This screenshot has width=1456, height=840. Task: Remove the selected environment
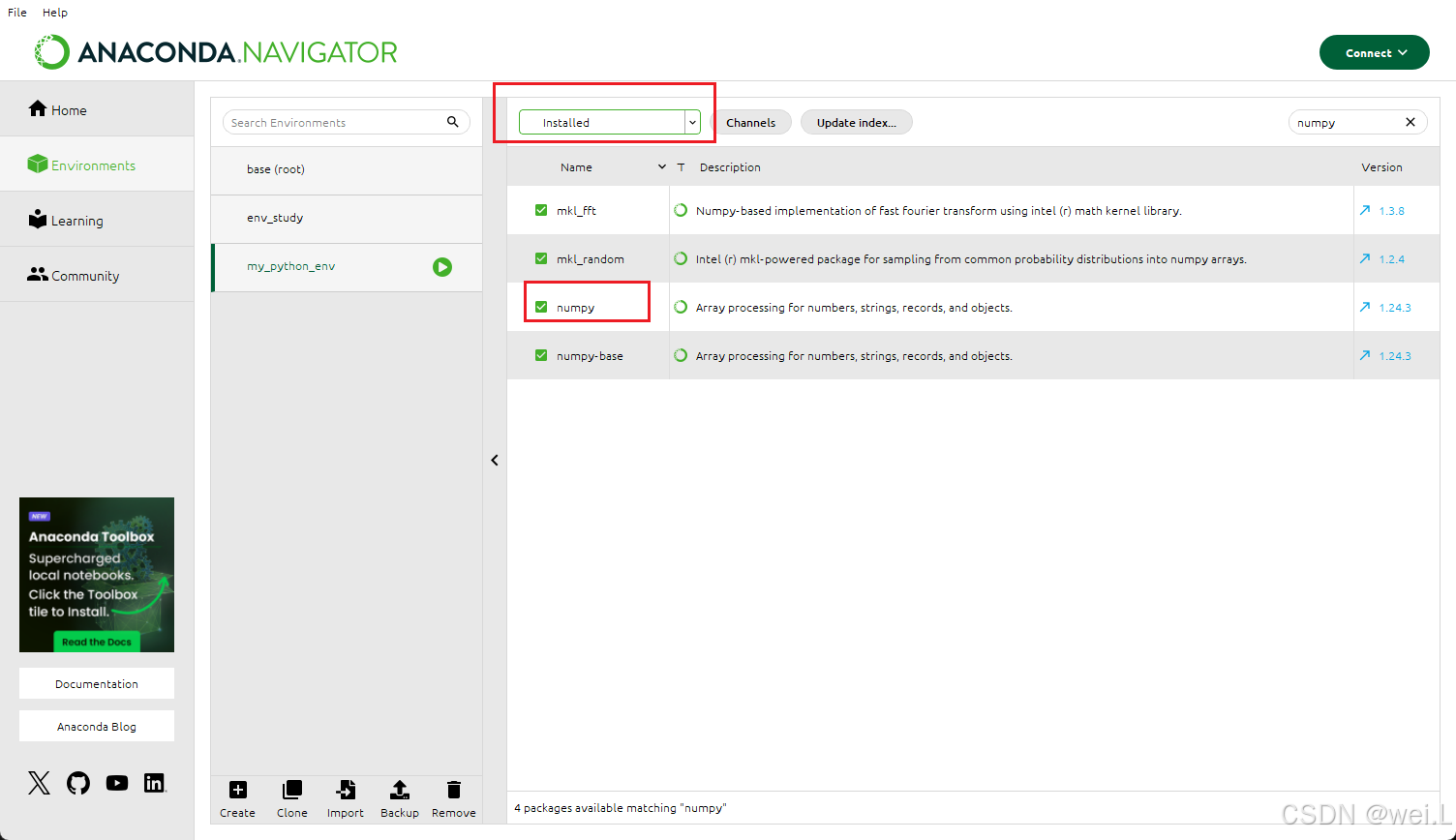(453, 799)
